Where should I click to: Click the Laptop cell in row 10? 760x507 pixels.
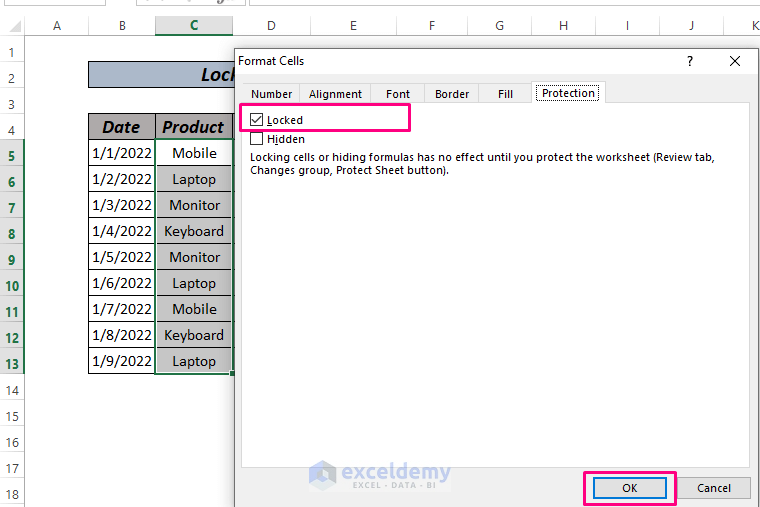click(194, 283)
